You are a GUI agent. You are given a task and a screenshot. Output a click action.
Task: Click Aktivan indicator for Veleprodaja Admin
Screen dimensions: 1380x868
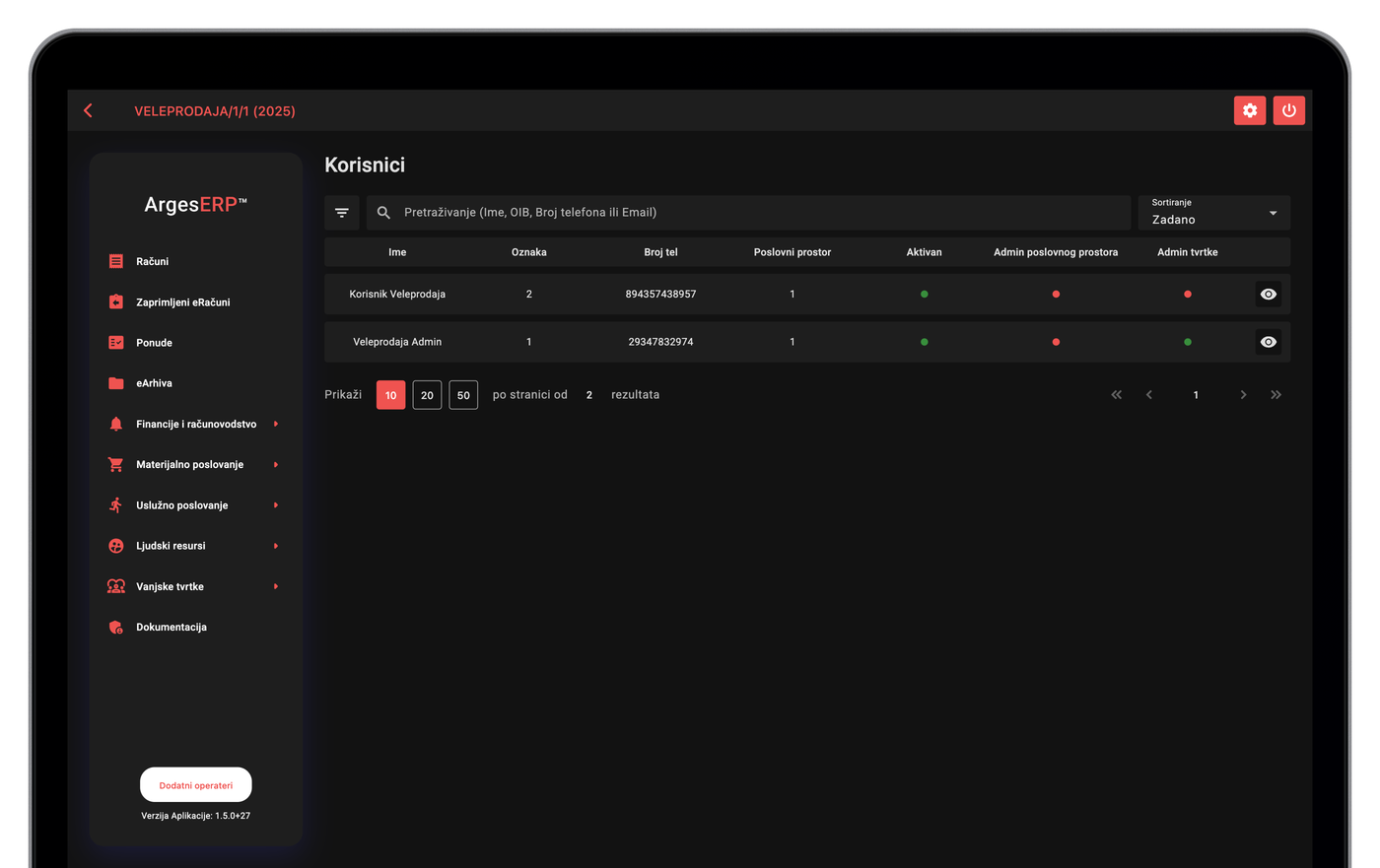click(x=924, y=342)
